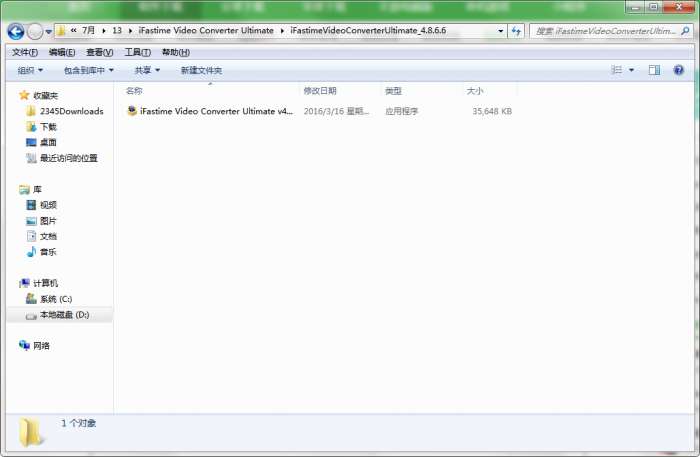Open the 查看(V) menu

[100, 53]
